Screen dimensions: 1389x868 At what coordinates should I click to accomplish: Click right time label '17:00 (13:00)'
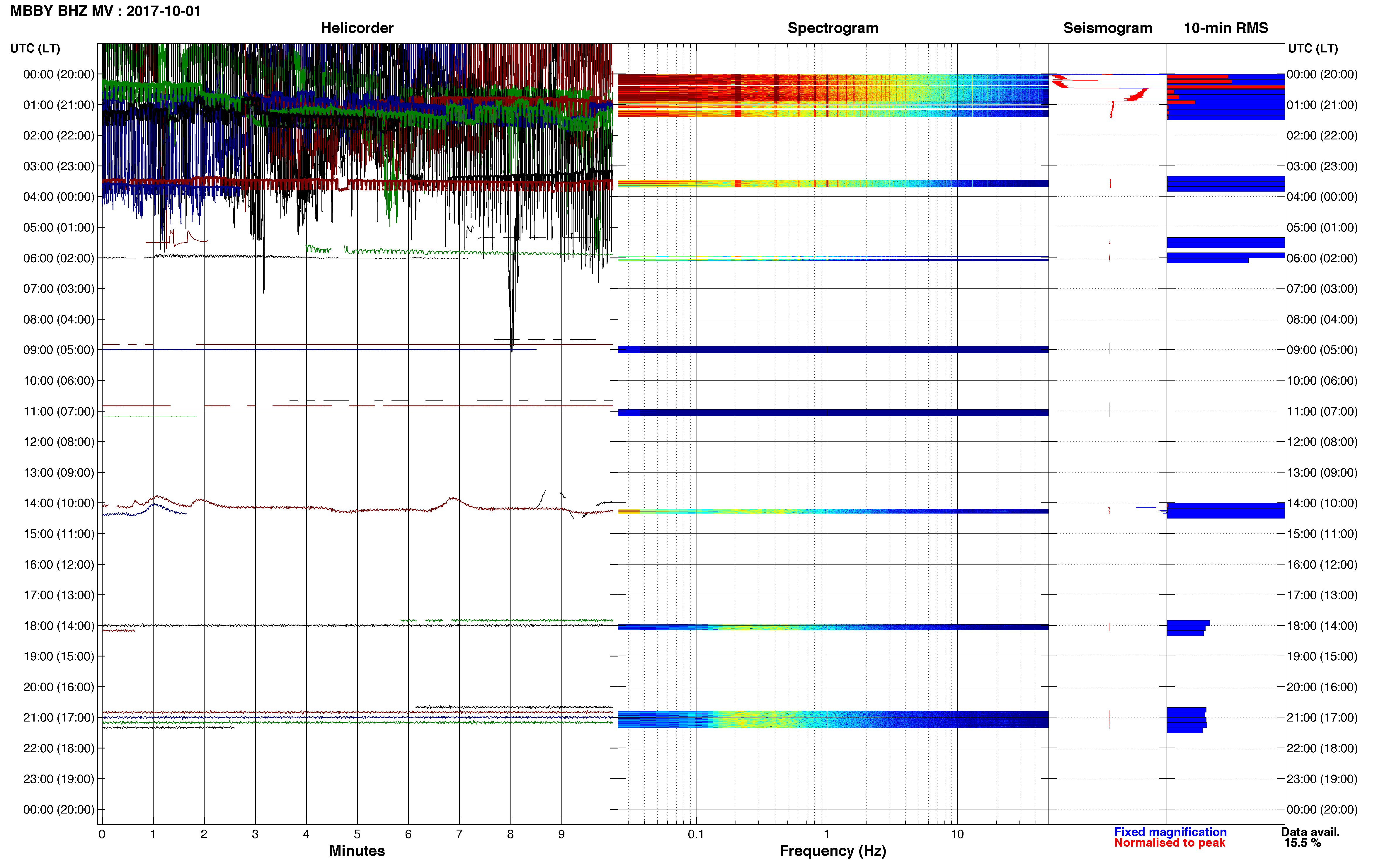1322,595
